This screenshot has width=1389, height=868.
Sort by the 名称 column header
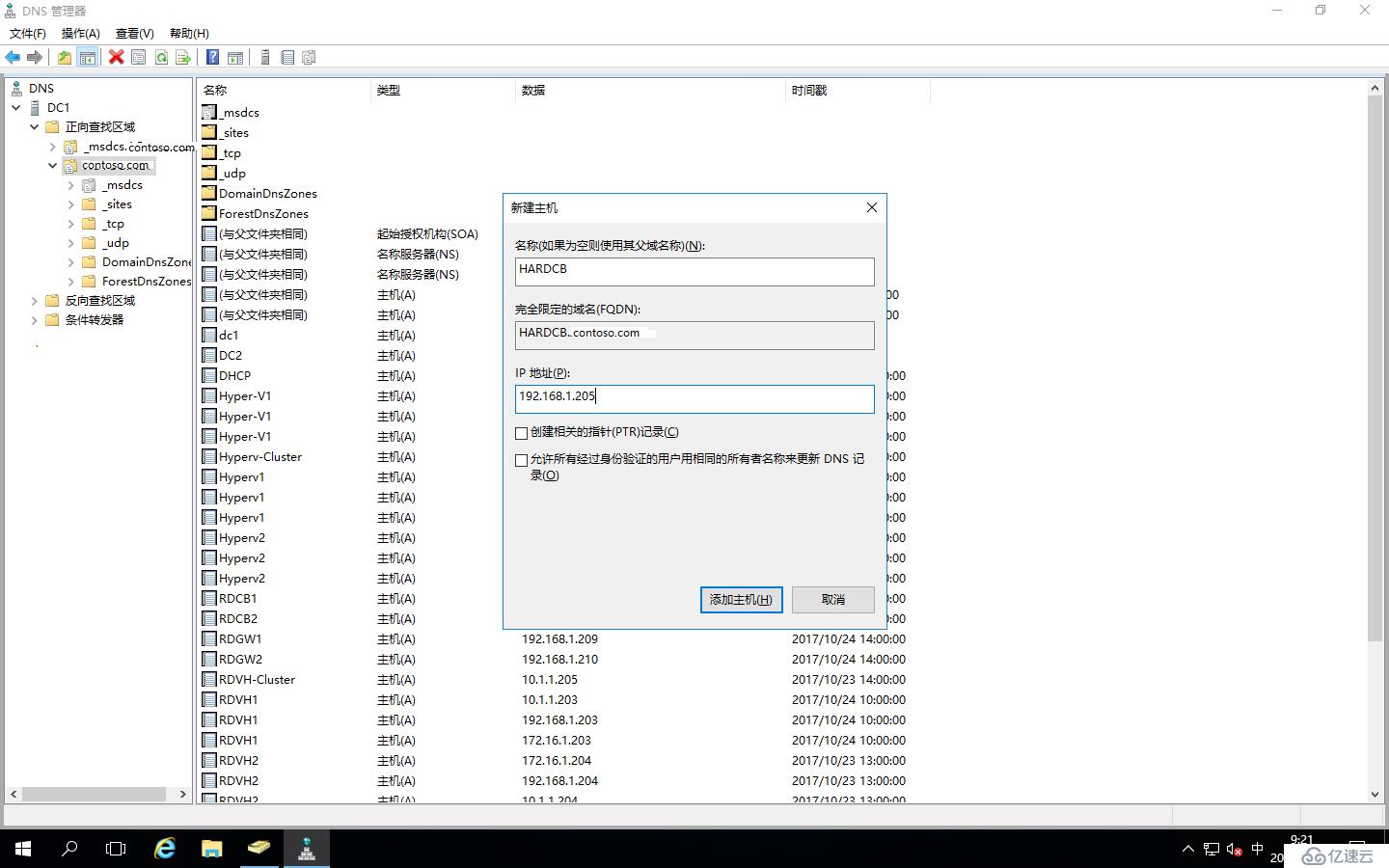pyautogui.click(x=284, y=90)
